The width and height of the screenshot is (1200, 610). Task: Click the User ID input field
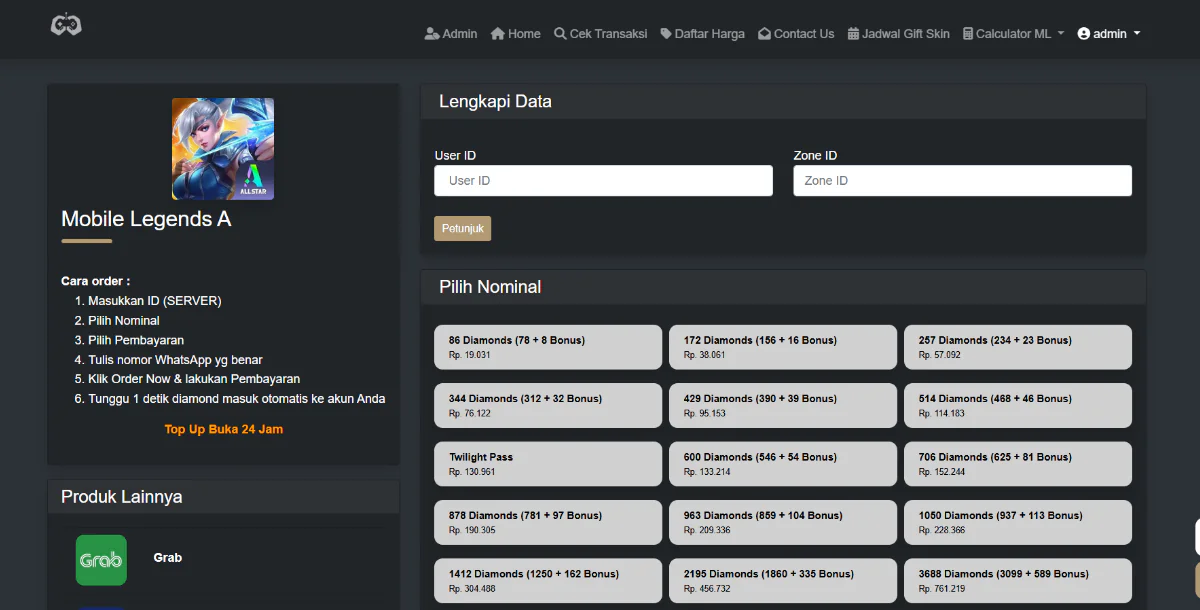tap(603, 181)
